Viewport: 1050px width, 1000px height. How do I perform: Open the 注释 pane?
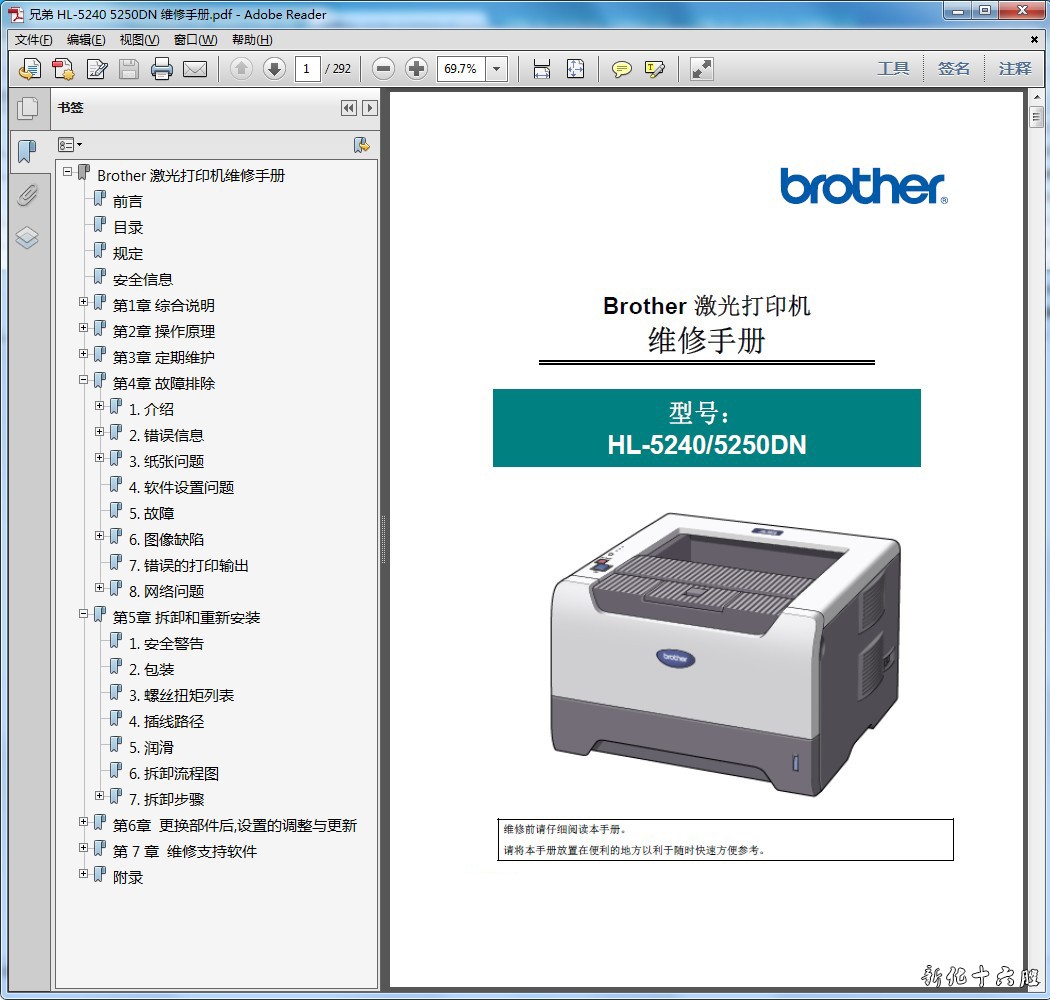coord(1014,69)
